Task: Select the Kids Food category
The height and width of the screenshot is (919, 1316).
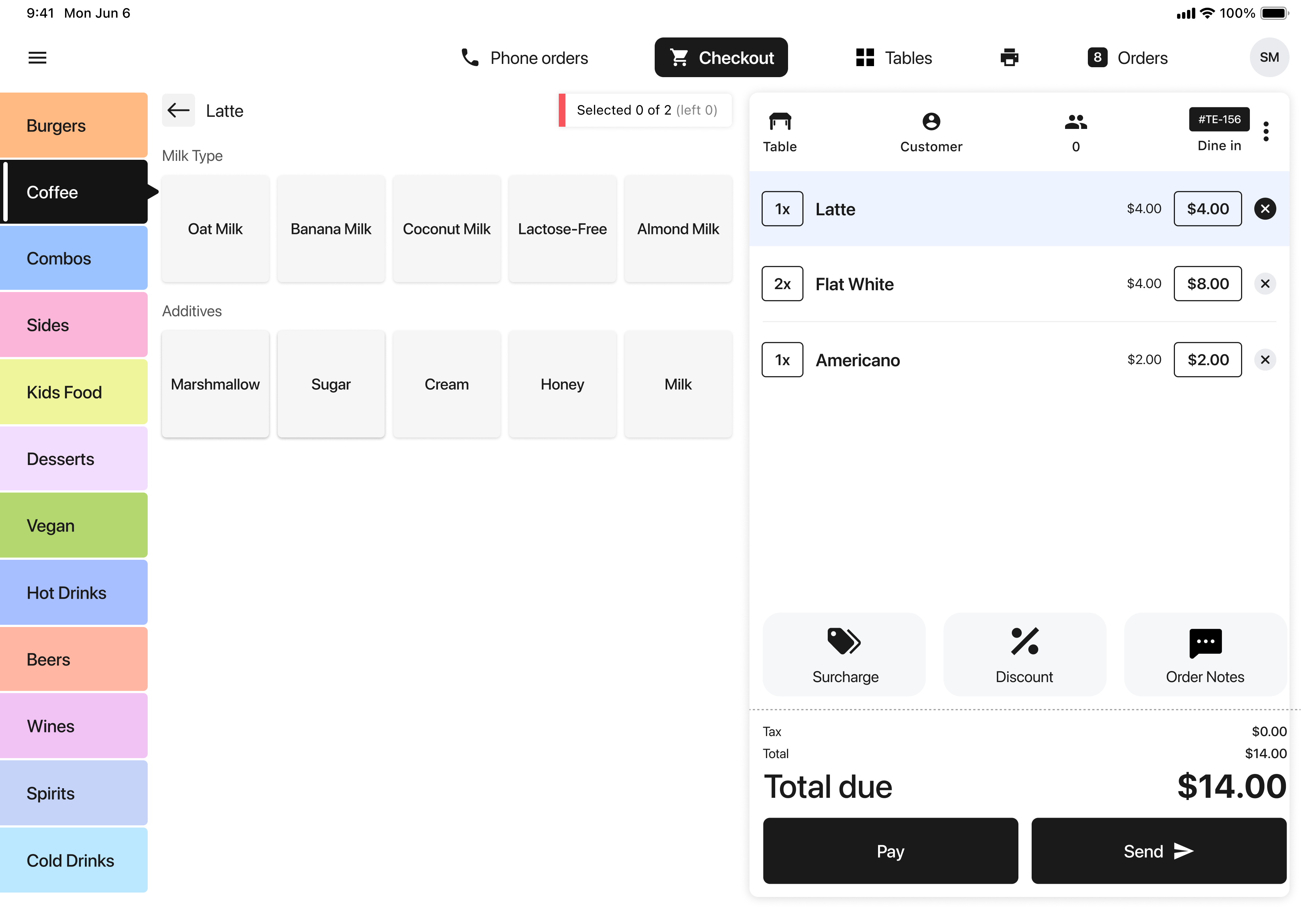Action: point(74,392)
